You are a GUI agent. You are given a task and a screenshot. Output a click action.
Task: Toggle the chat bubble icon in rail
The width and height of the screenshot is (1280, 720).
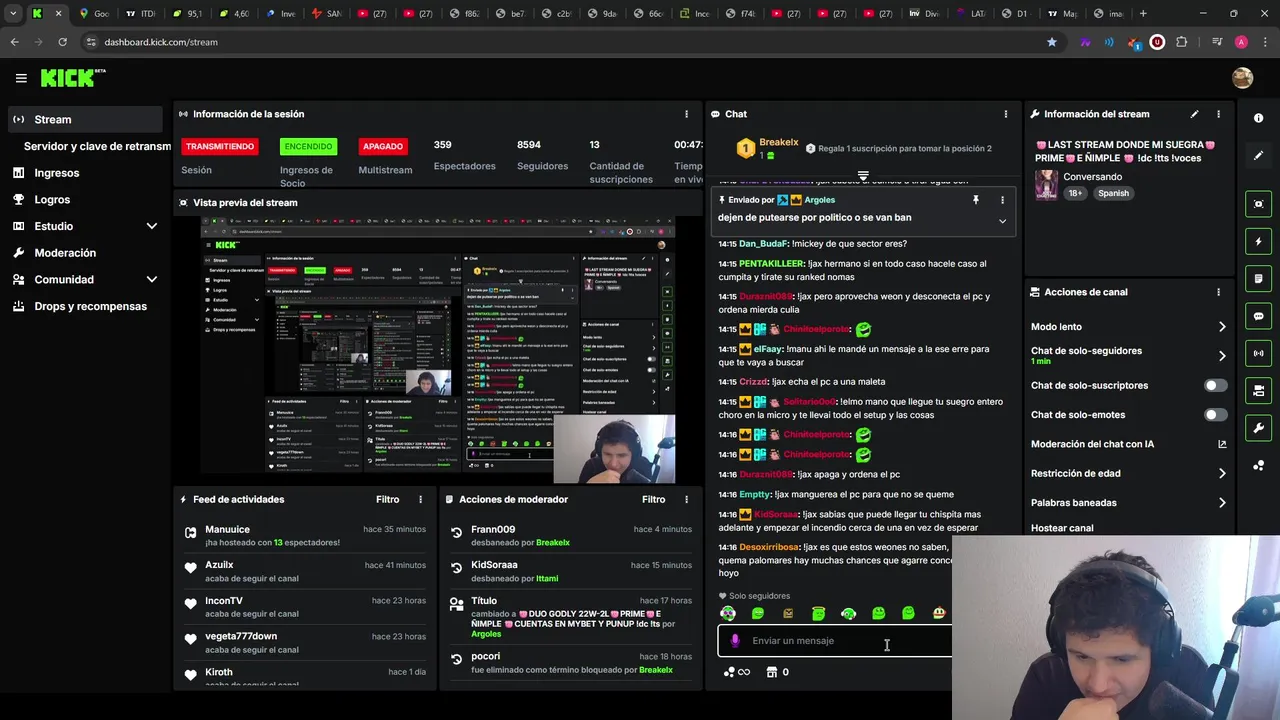(x=1258, y=316)
